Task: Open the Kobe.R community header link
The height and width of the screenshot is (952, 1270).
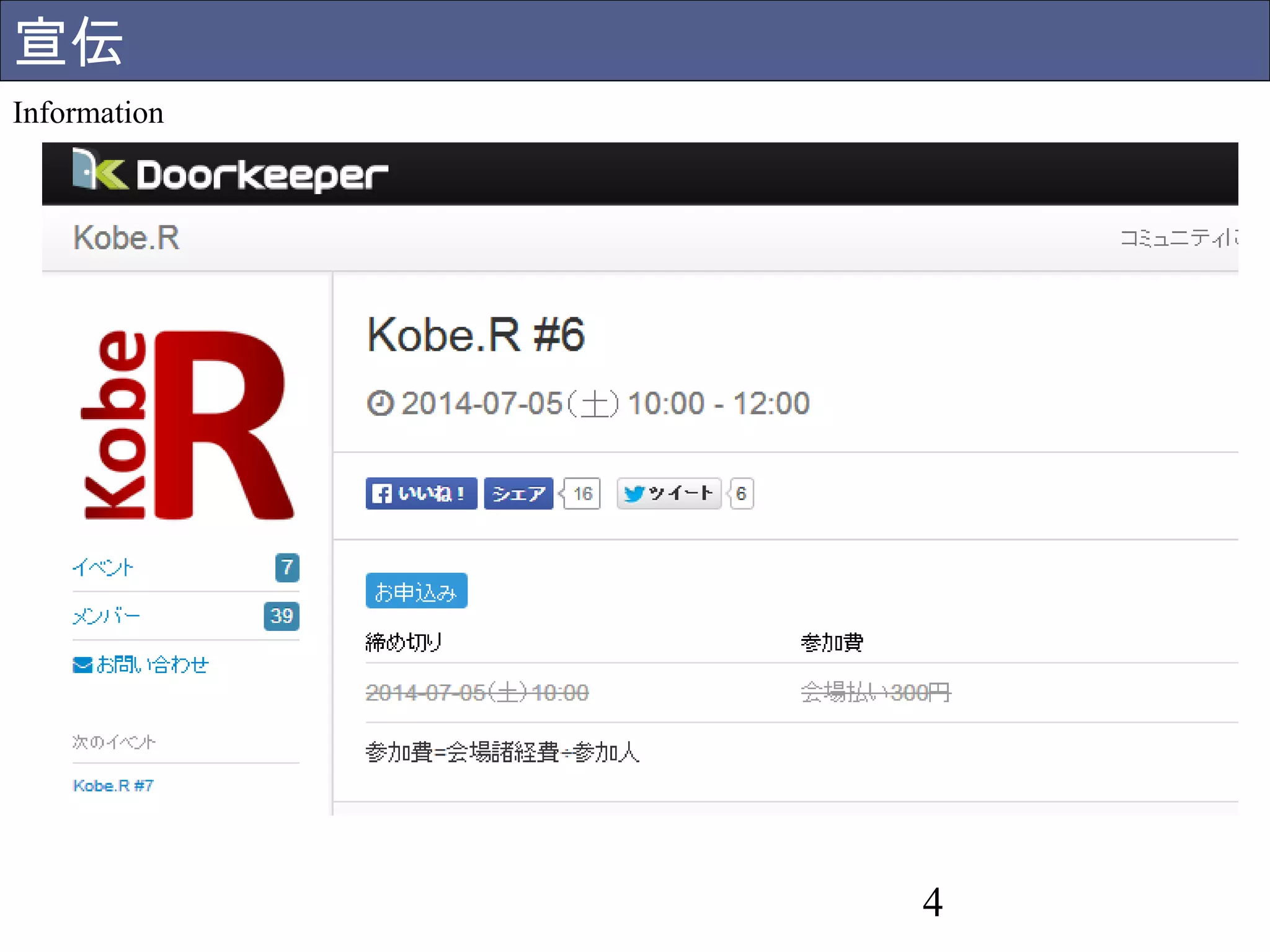Action: click(127, 238)
